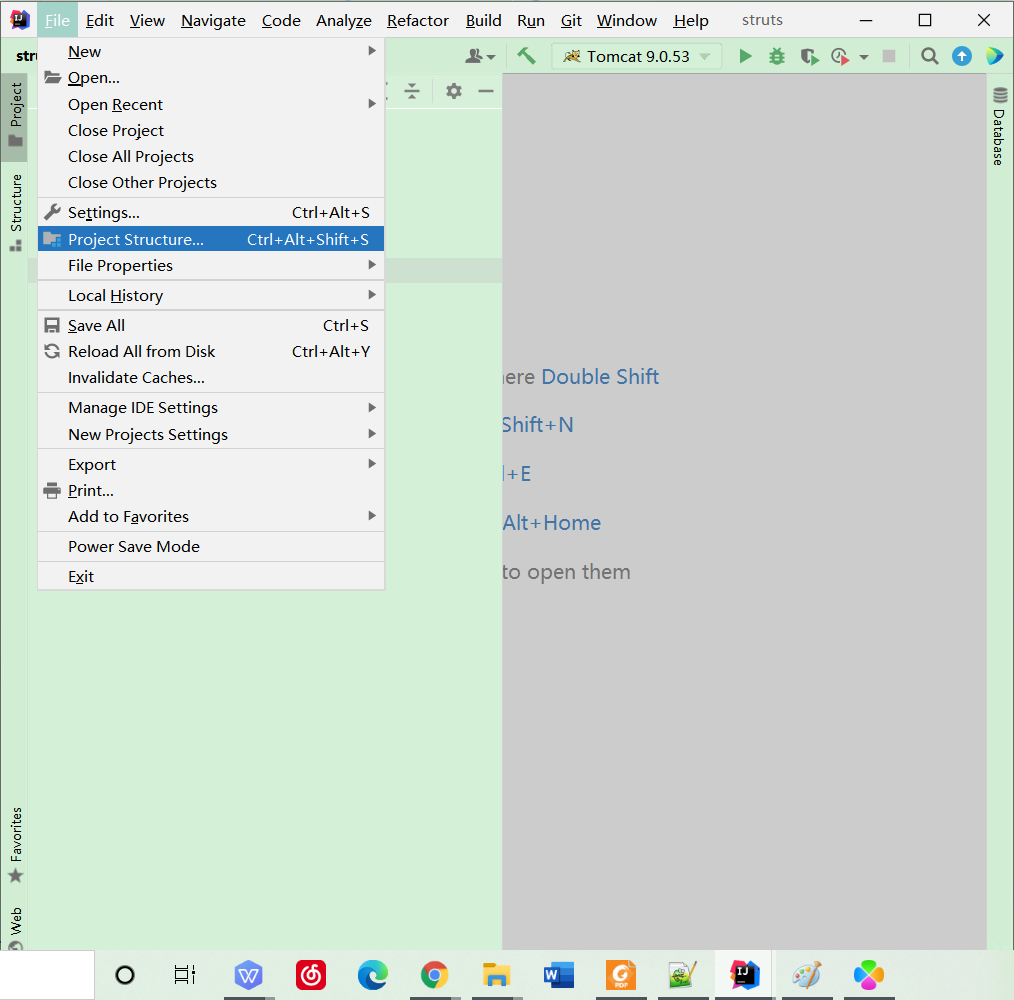
Task: Run the Tomcat configuration with green Run icon
Action: (745, 56)
